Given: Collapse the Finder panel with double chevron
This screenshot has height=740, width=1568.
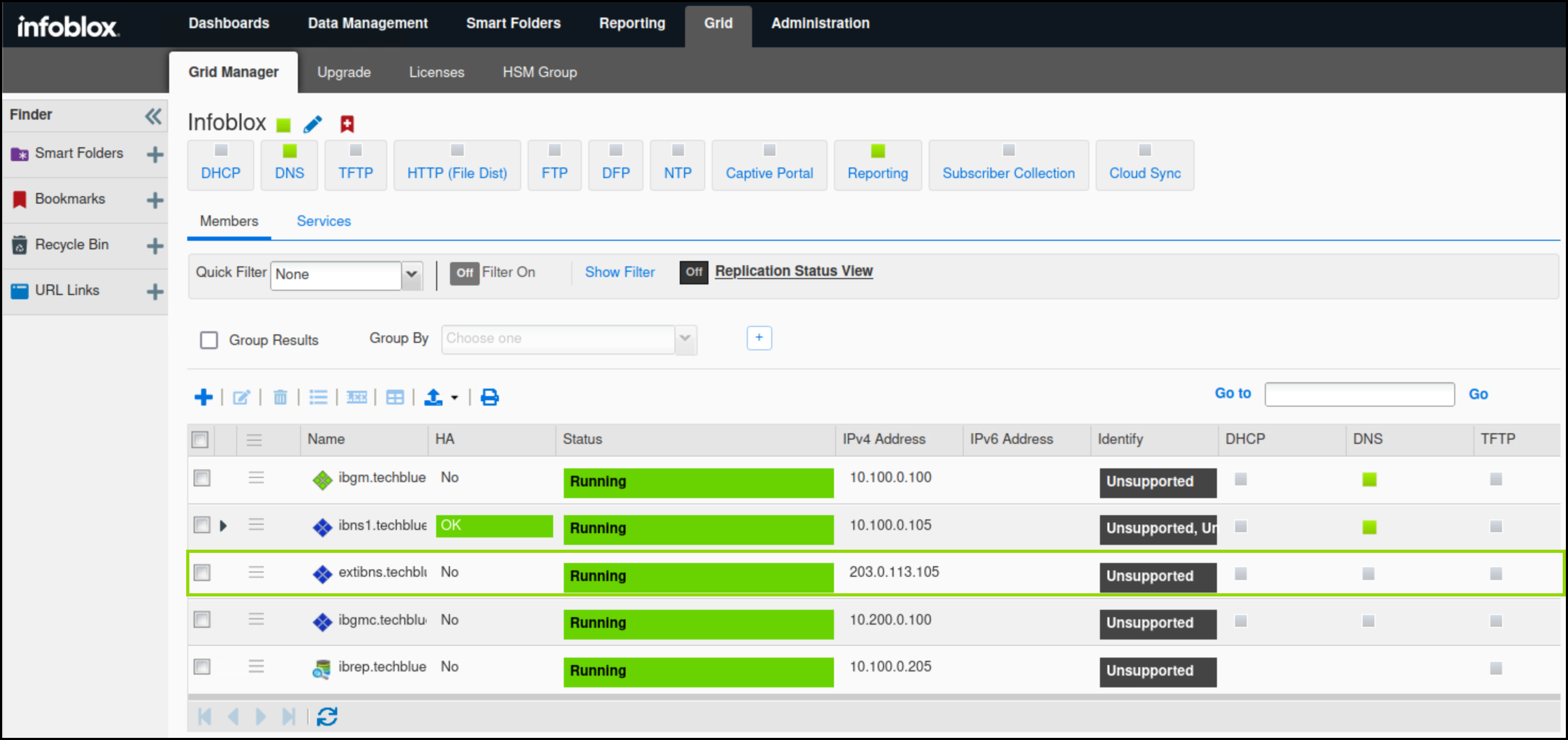Looking at the screenshot, I should (153, 116).
